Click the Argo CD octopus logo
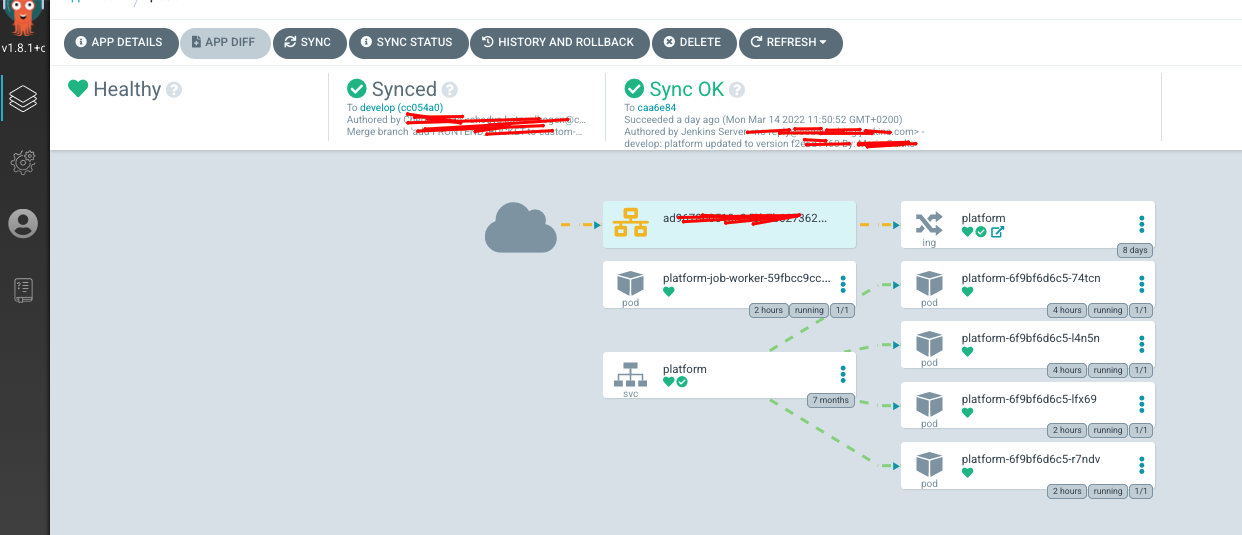1242x535 pixels. 23,18
